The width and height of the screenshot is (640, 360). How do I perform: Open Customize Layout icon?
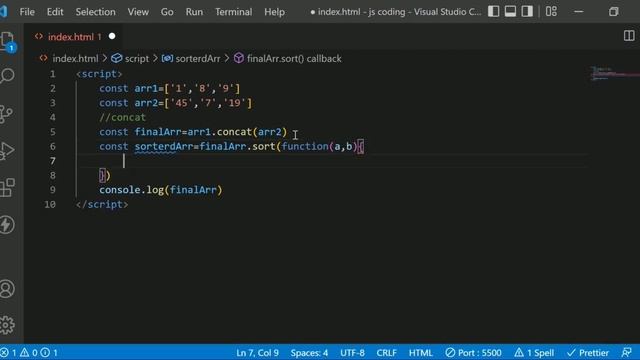coord(551,11)
